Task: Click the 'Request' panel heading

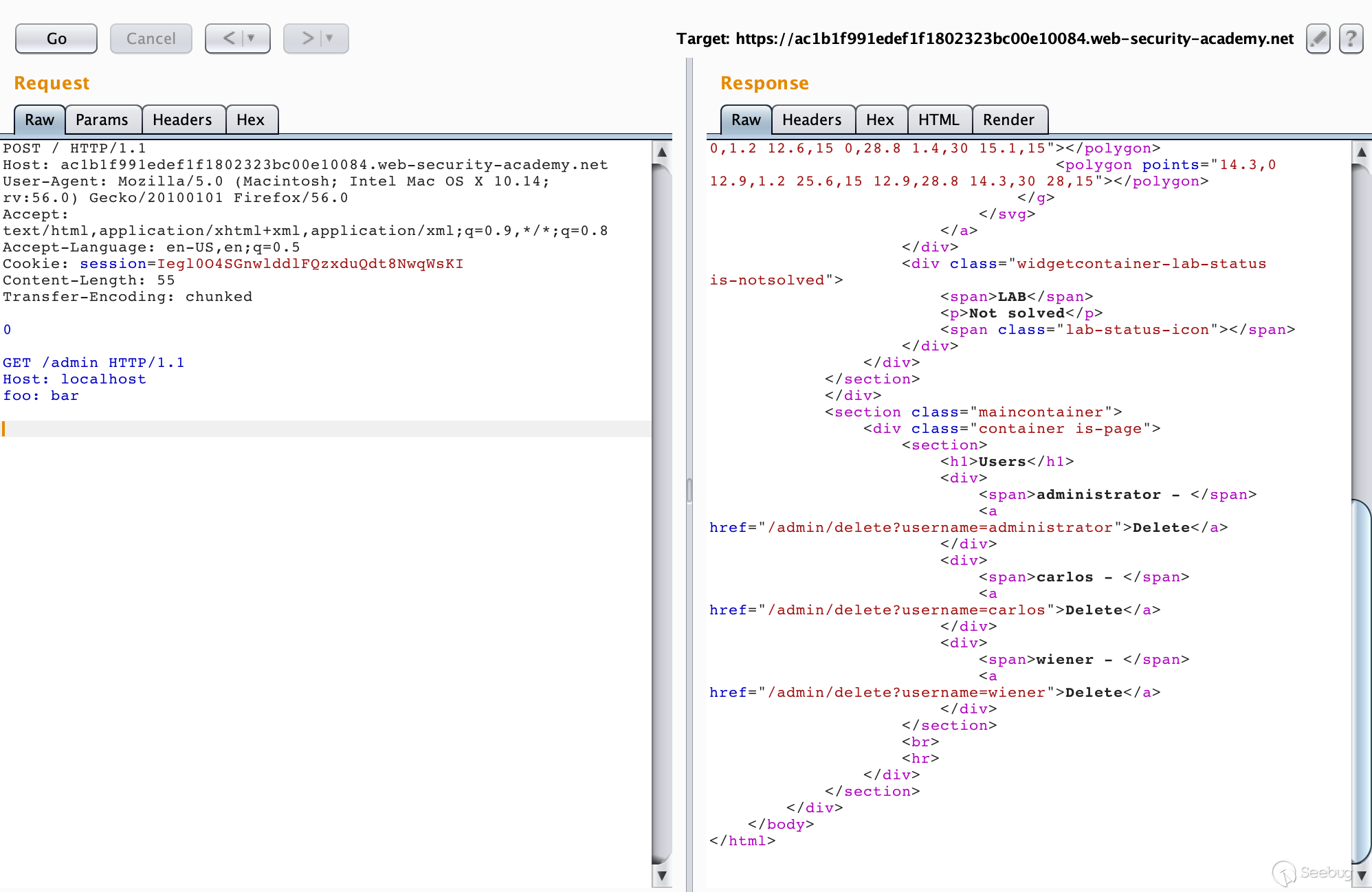Action: (x=52, y=83)
